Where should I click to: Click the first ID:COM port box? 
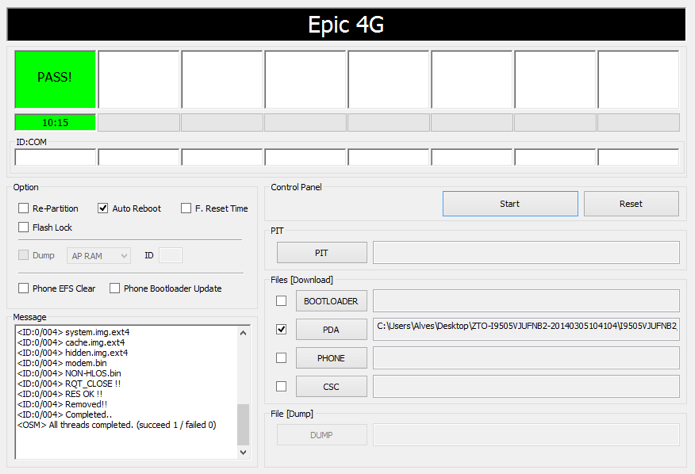55,157
